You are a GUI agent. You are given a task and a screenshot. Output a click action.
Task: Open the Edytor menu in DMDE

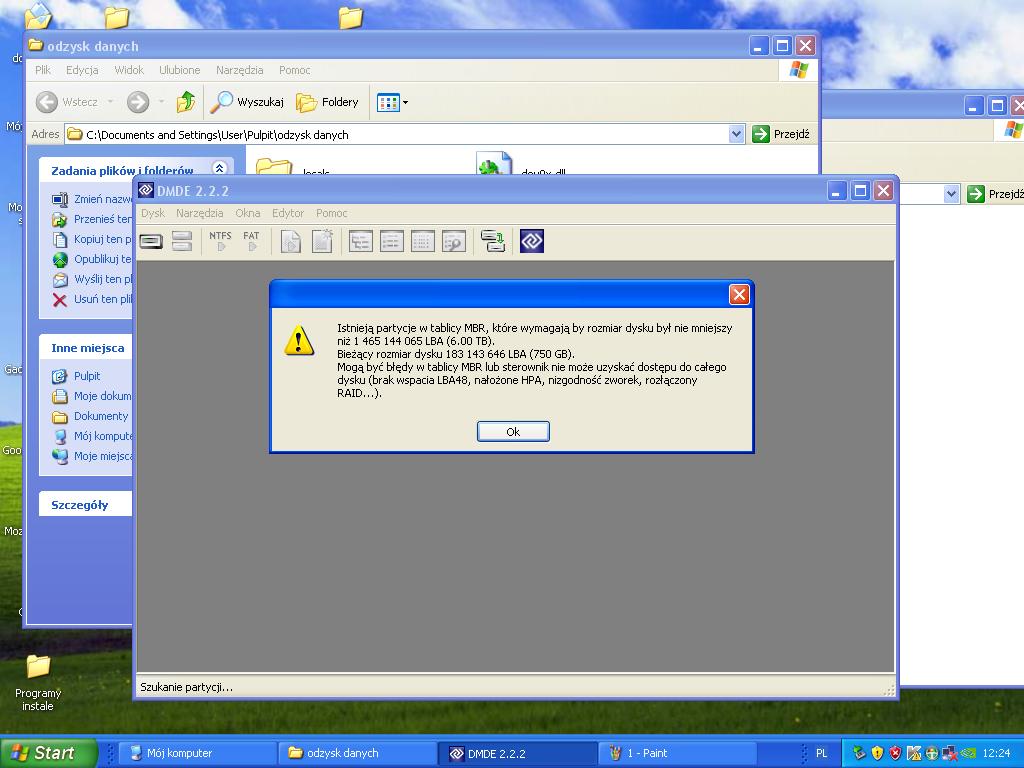click(288, 213)
